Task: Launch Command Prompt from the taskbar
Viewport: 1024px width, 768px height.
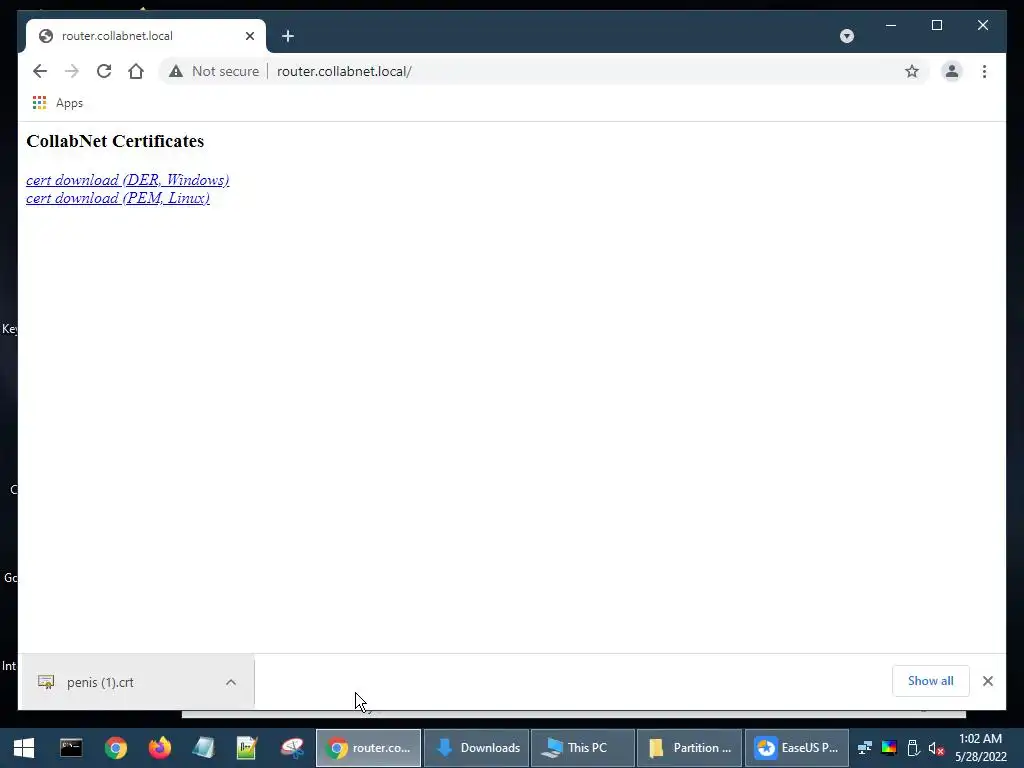Action: pyautogui.click(x=71, y=748)
